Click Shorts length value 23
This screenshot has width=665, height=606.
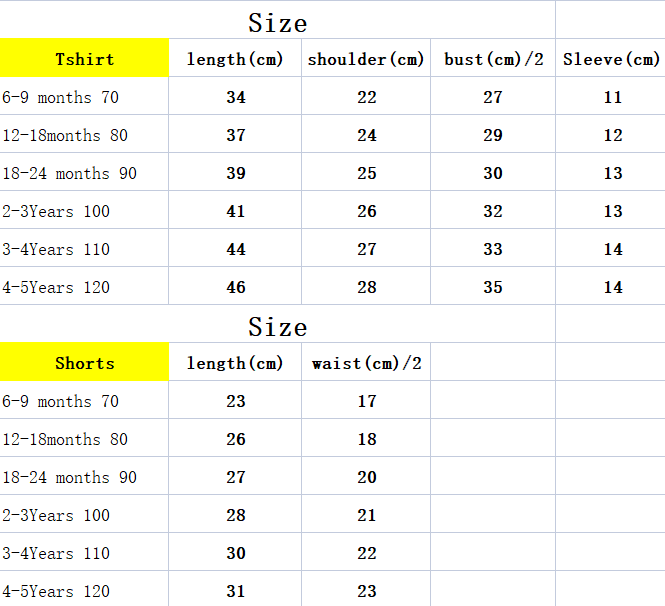click(235, 400)
